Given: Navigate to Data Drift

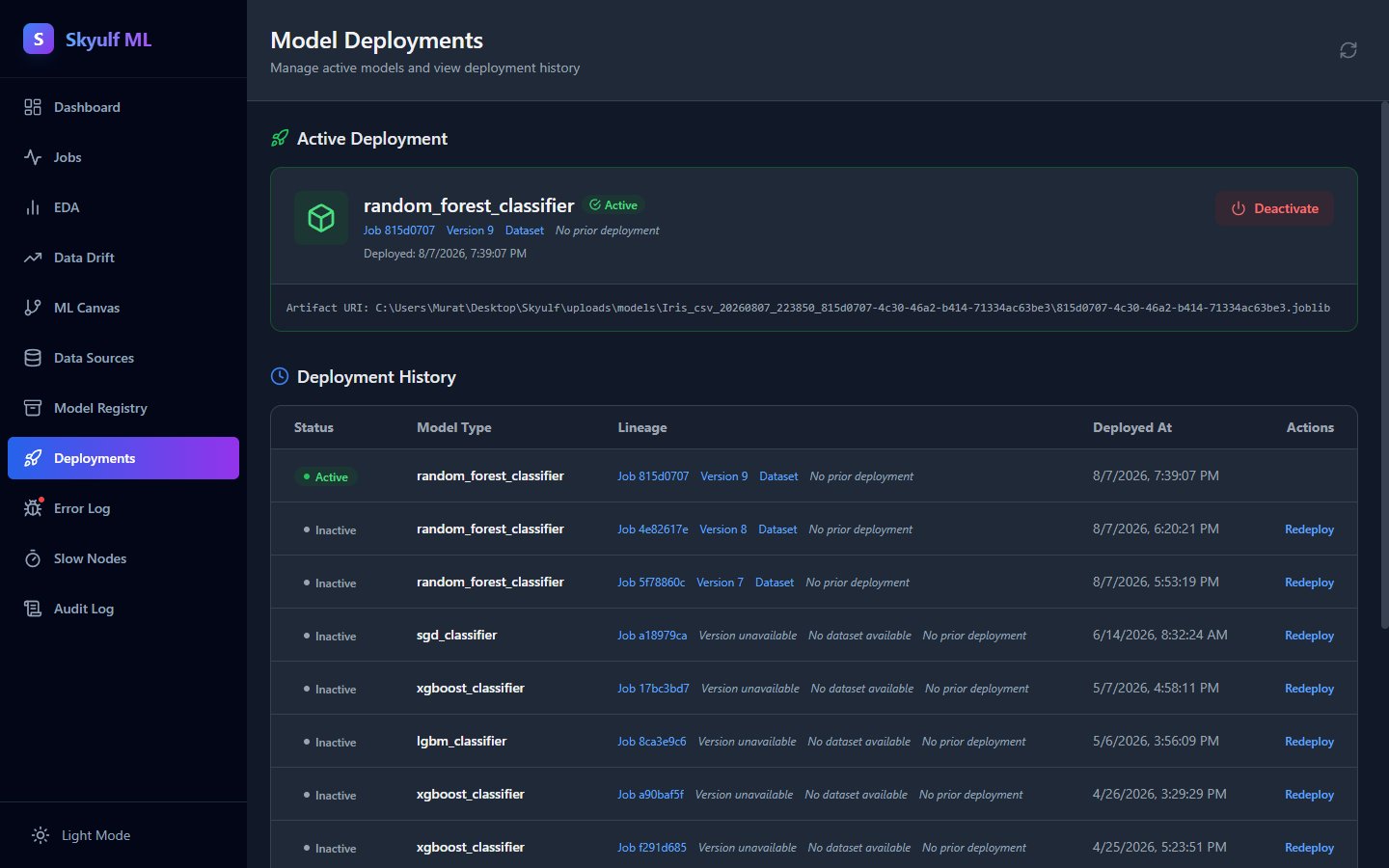Looking at the screenshot, I should coord(123,258).
